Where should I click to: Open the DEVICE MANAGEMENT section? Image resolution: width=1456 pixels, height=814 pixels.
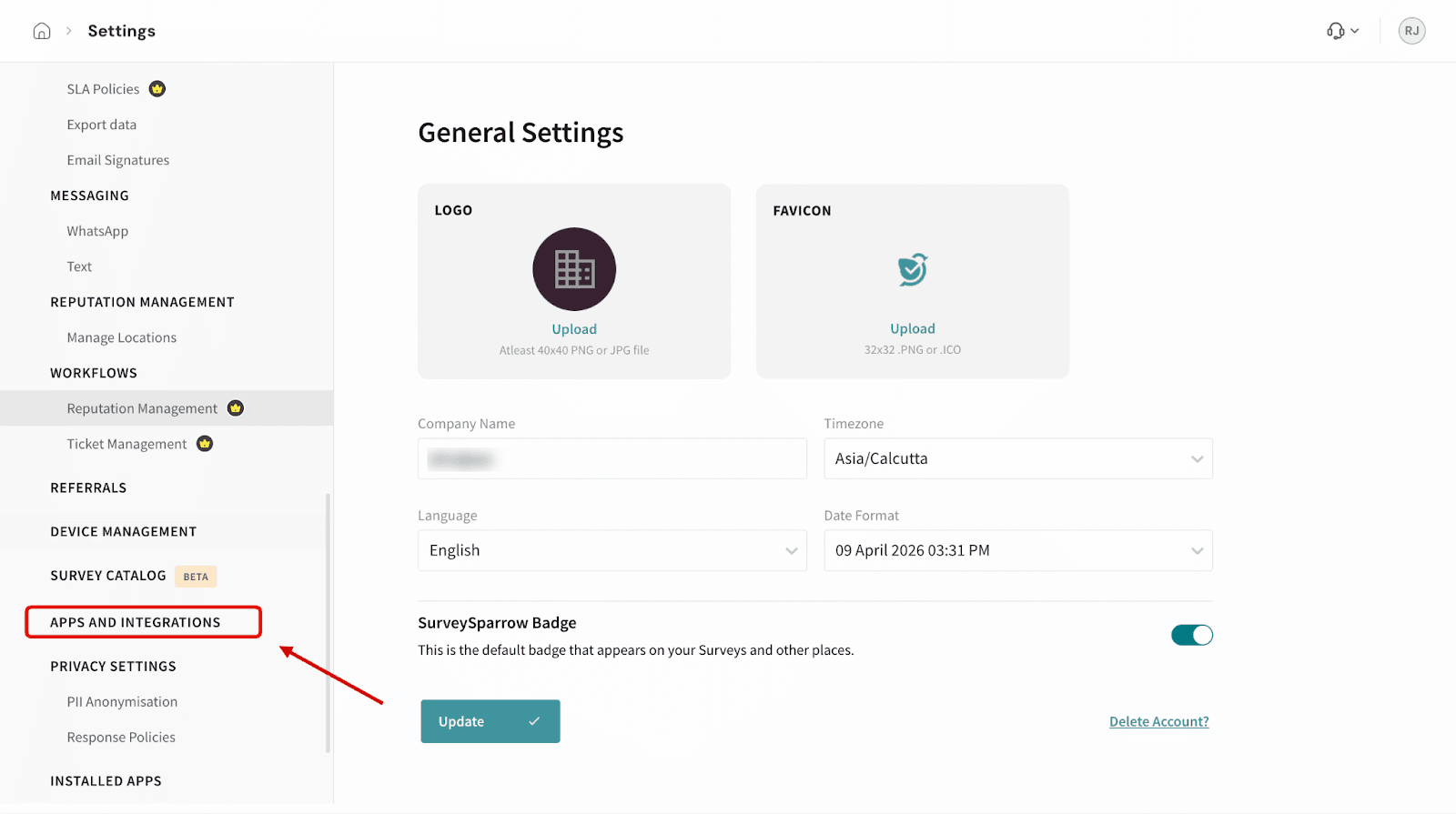point(123,531)
